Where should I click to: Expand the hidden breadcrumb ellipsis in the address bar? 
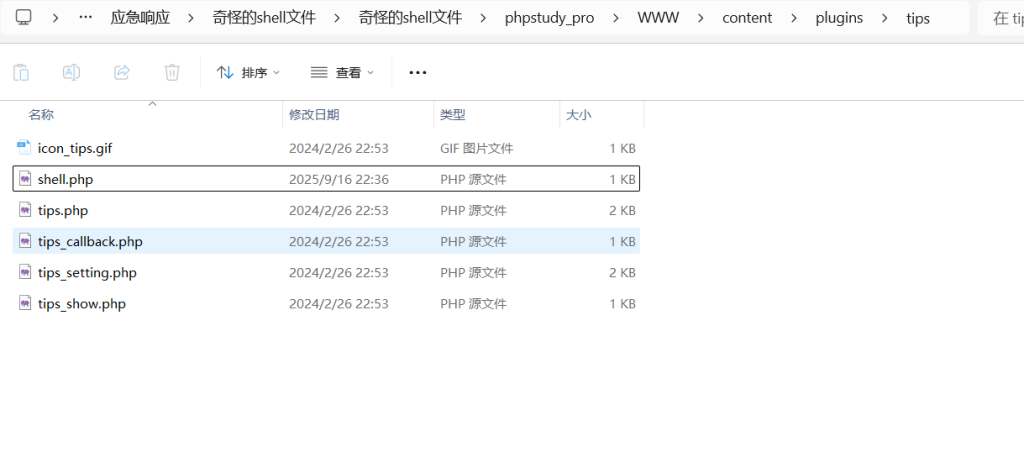pos(85,18)
